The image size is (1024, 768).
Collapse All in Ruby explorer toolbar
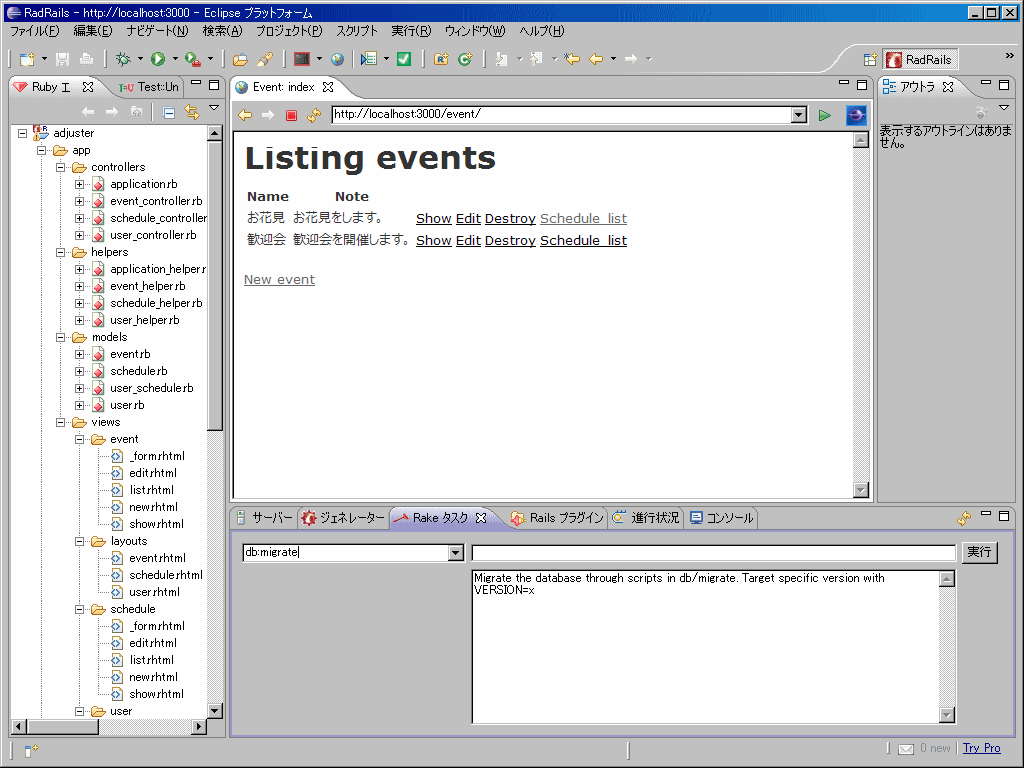168,112
